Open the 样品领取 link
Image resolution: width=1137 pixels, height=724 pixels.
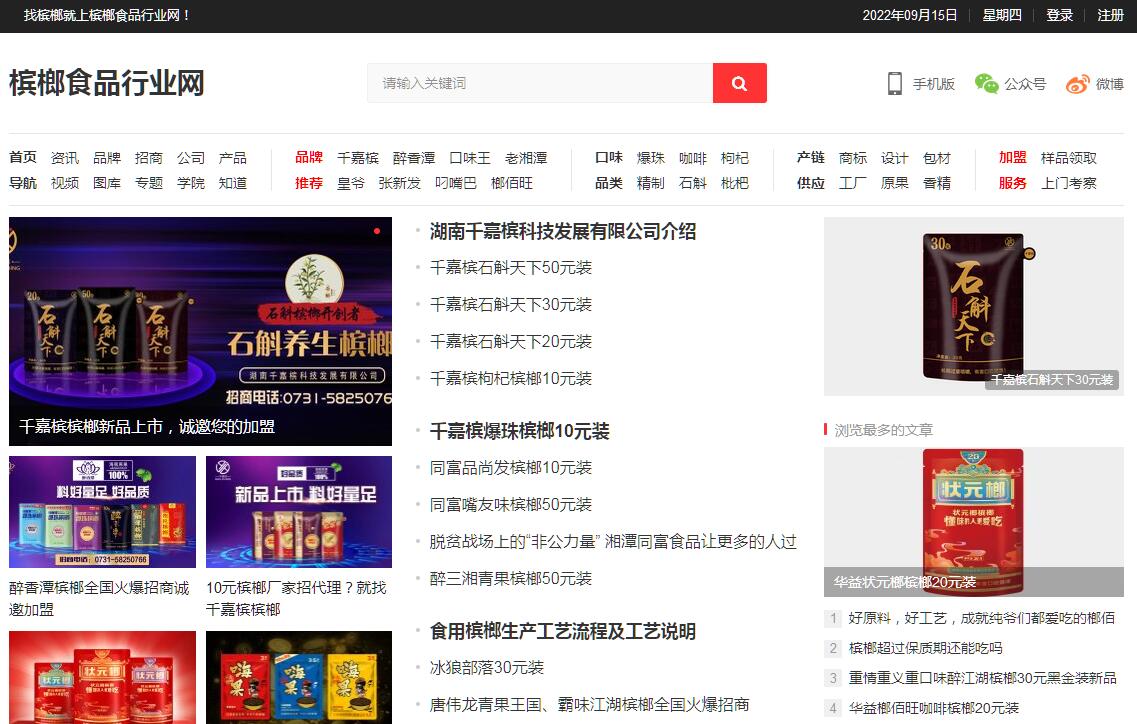tap(1068, 158)
